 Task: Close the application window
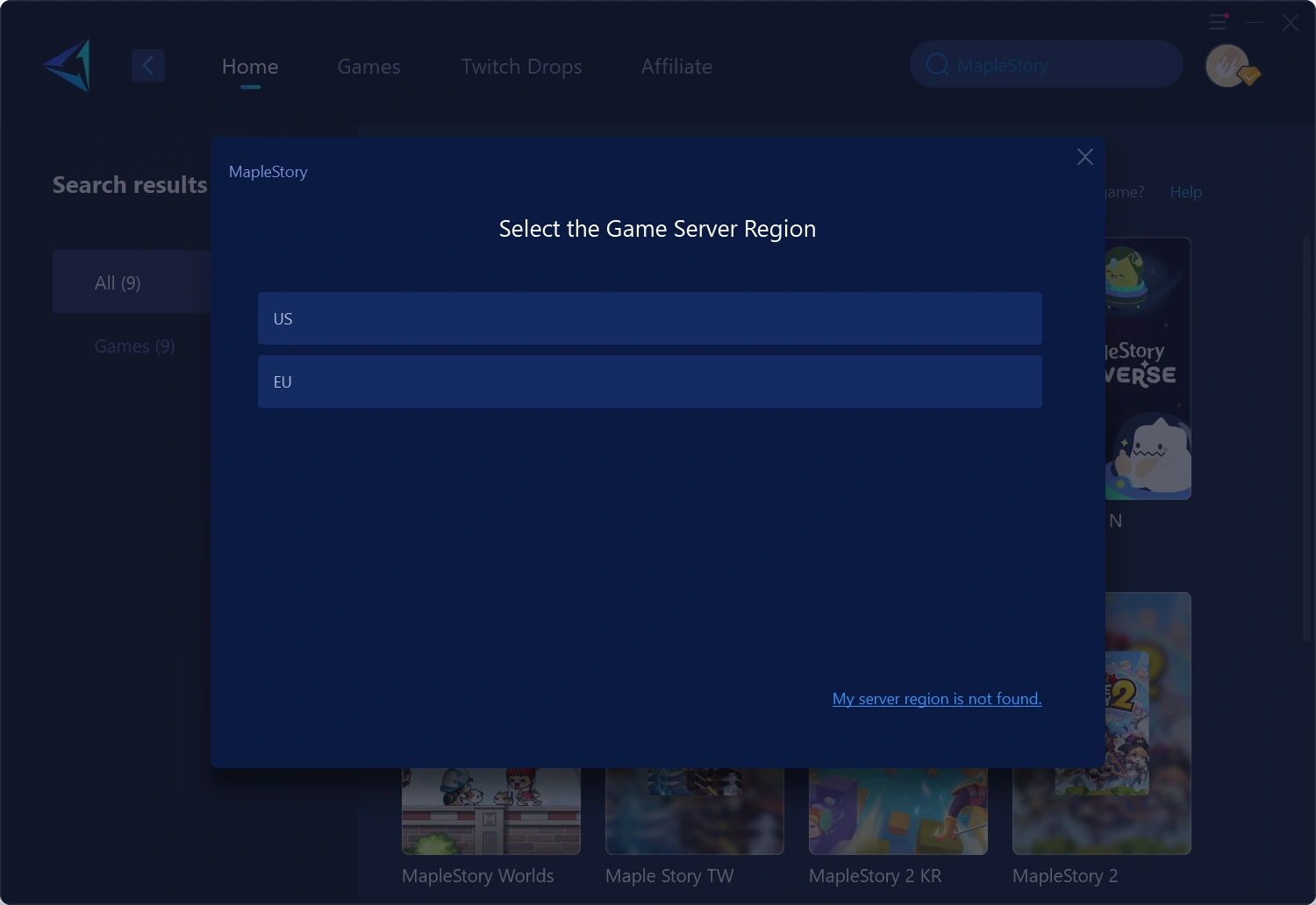[1290, 23]
